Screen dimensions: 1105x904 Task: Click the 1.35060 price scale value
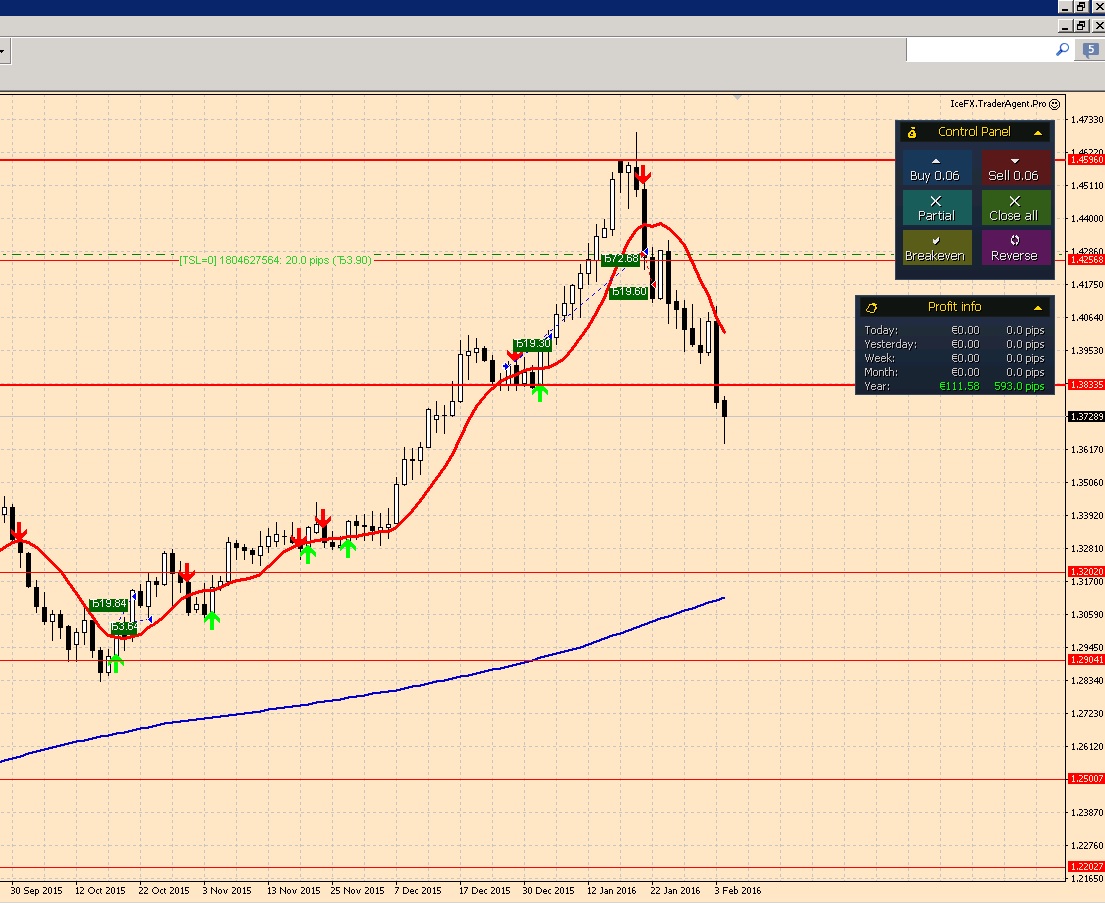click(x=1087, y=483)
